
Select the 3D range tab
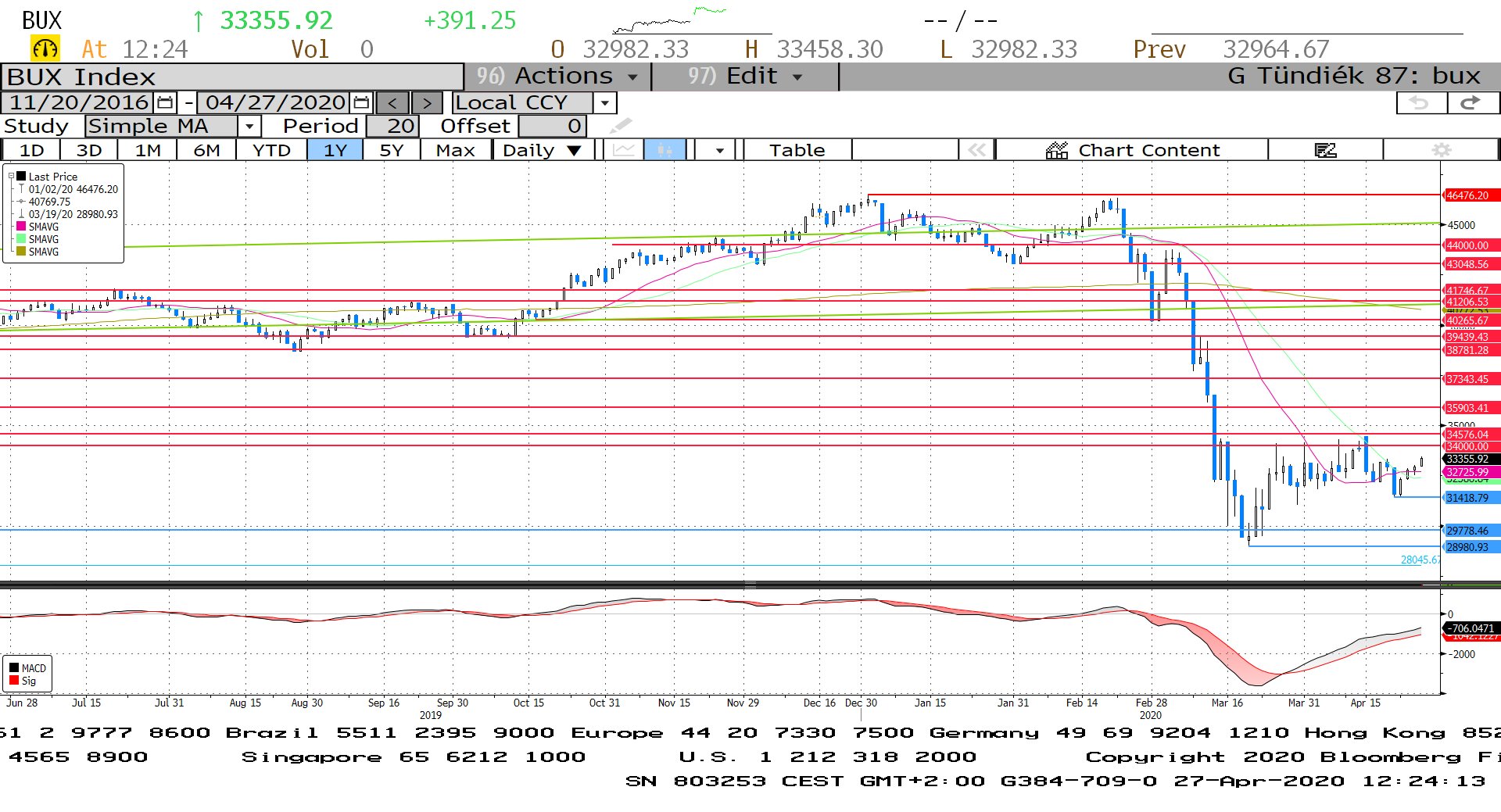tap(89, 150)
